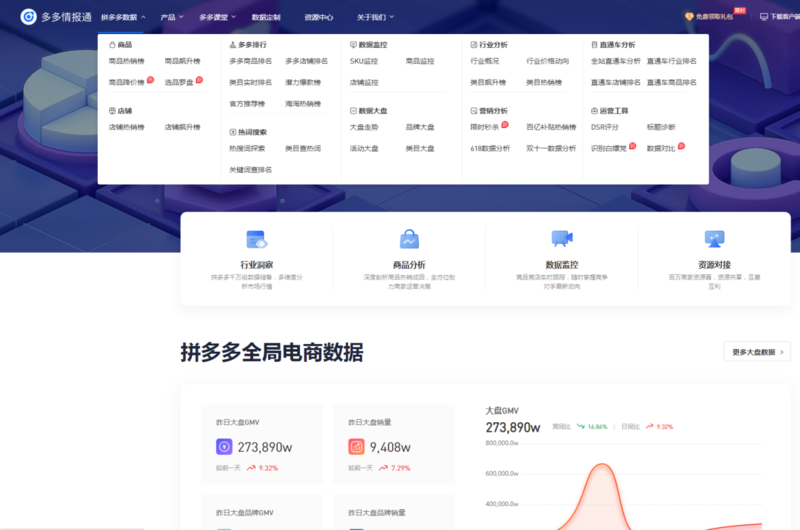The image size is (800, 530).
Task: Click the podium icon beside 多多排行
Action: [233, 45]
